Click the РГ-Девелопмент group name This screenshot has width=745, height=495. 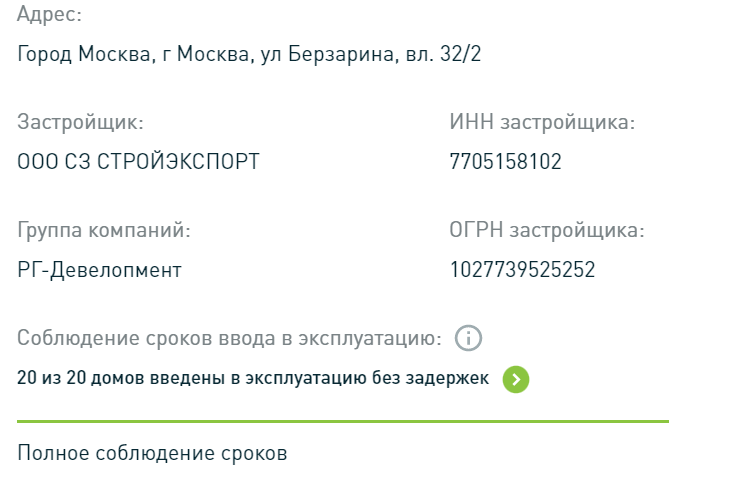(x=99, y=270)
